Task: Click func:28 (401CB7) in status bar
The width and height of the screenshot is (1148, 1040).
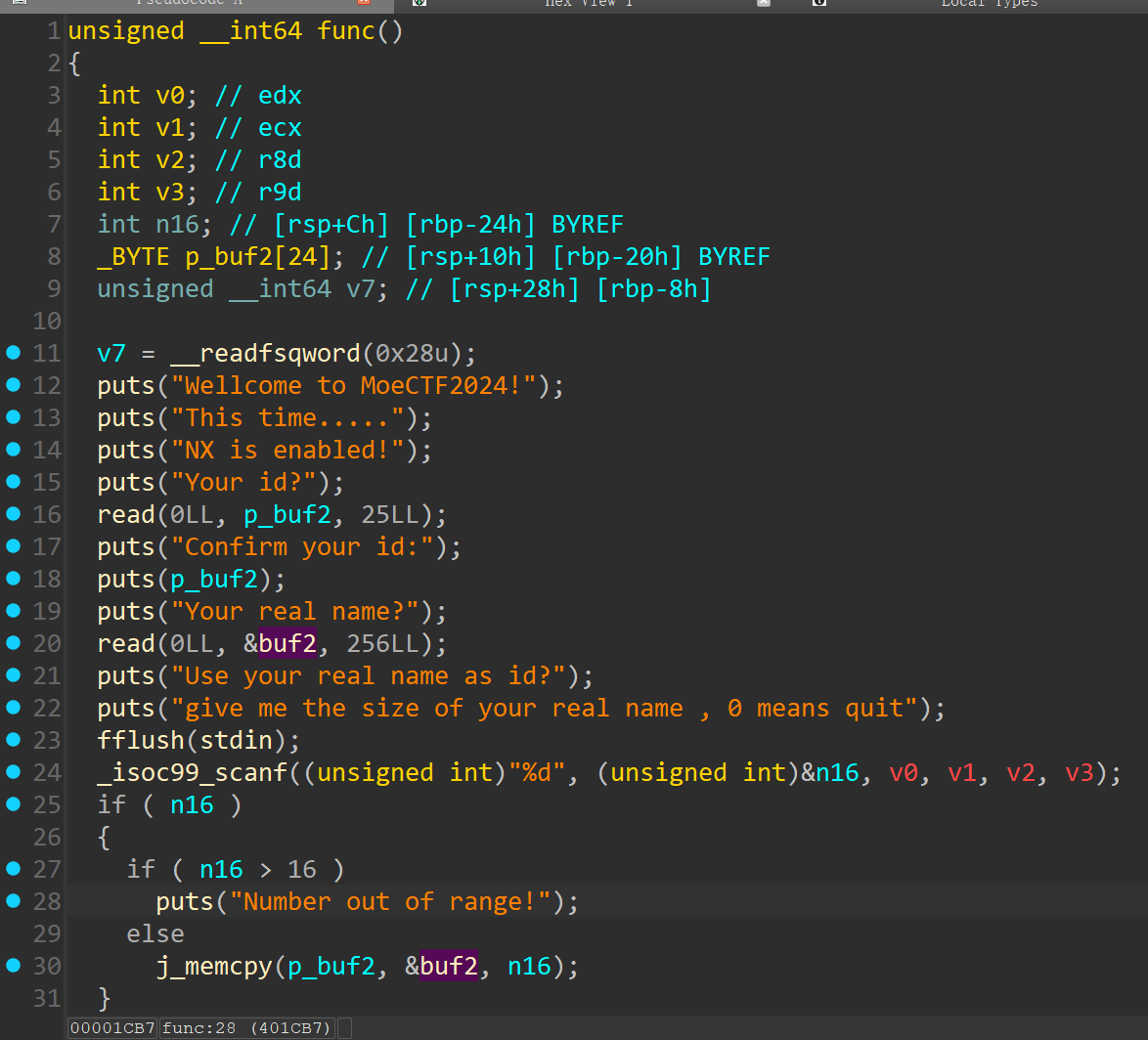Action: [246, 1027]
